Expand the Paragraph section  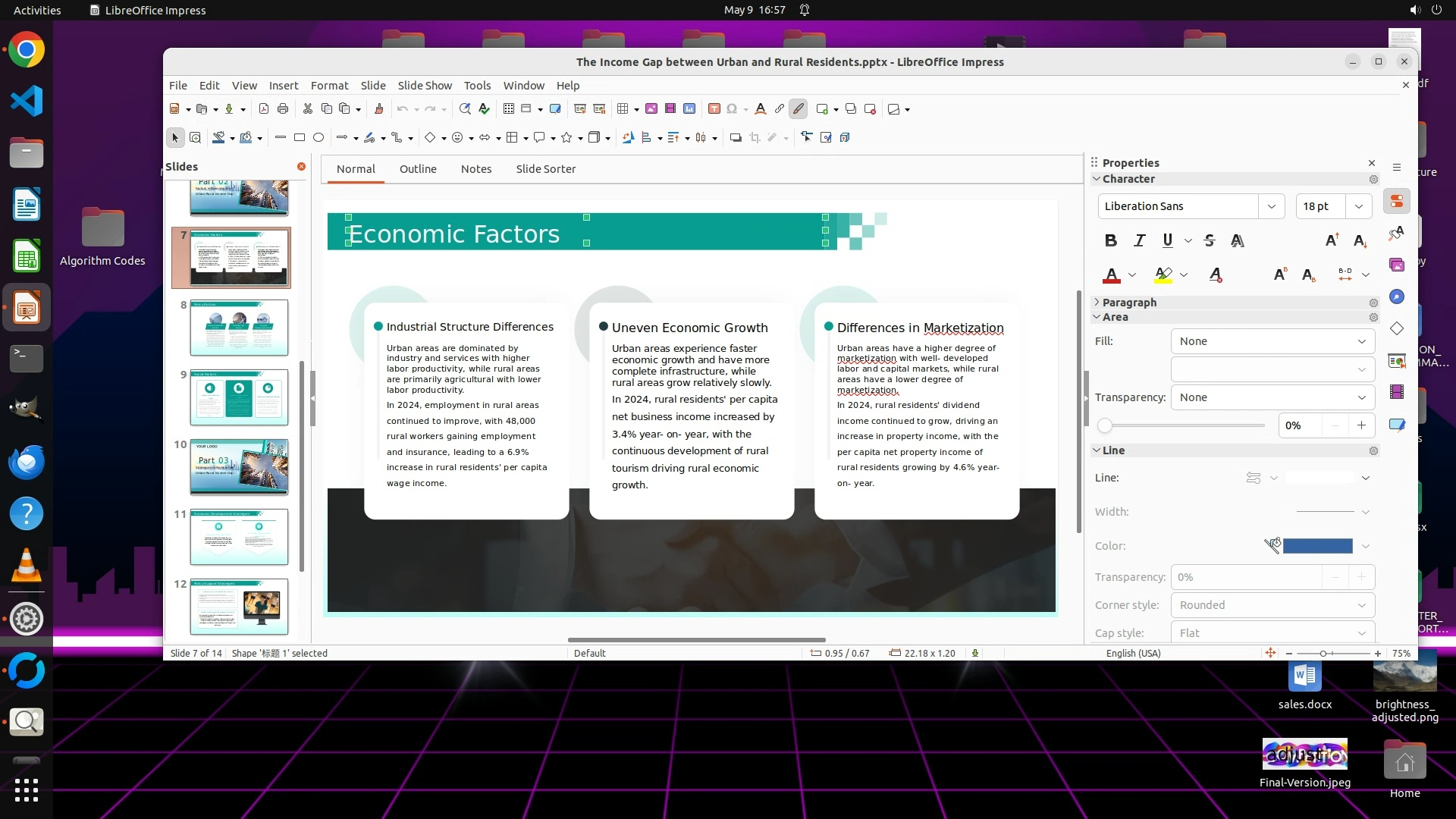(1128, 303)
